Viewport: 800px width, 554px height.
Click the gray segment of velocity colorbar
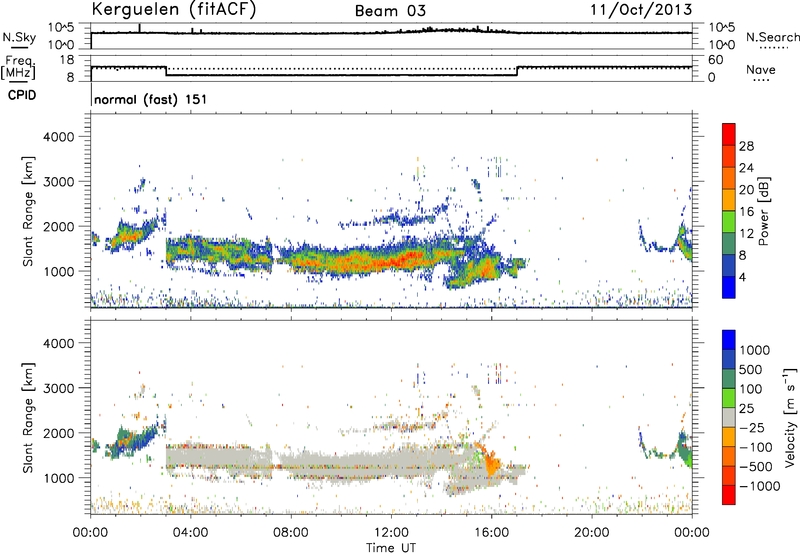click(x=729, y=418)
